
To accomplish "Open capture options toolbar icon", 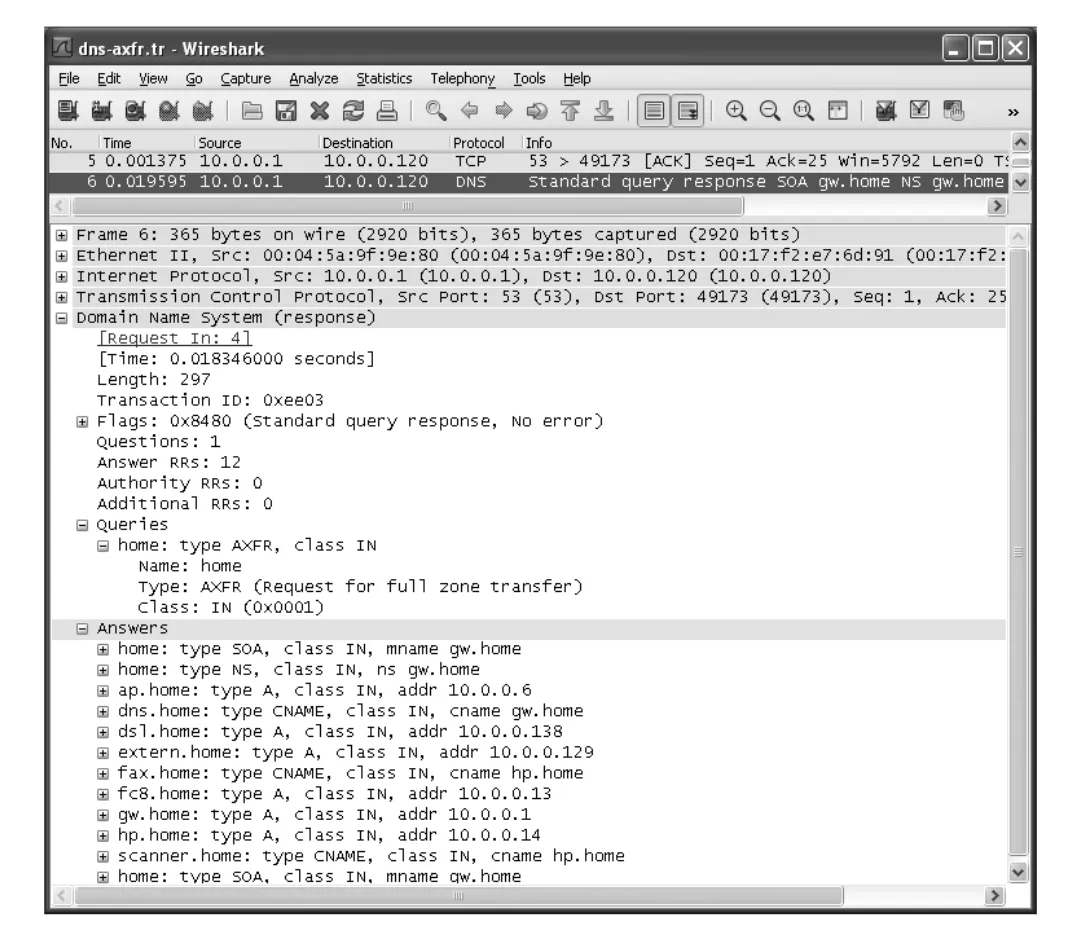I will [102, 110].
